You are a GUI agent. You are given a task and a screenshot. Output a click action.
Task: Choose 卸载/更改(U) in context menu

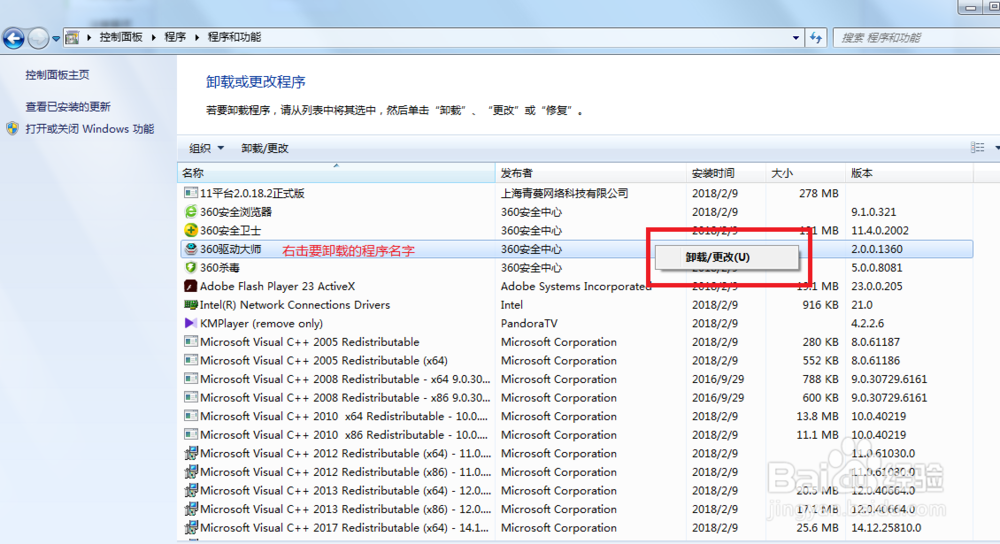click(726, 258)
